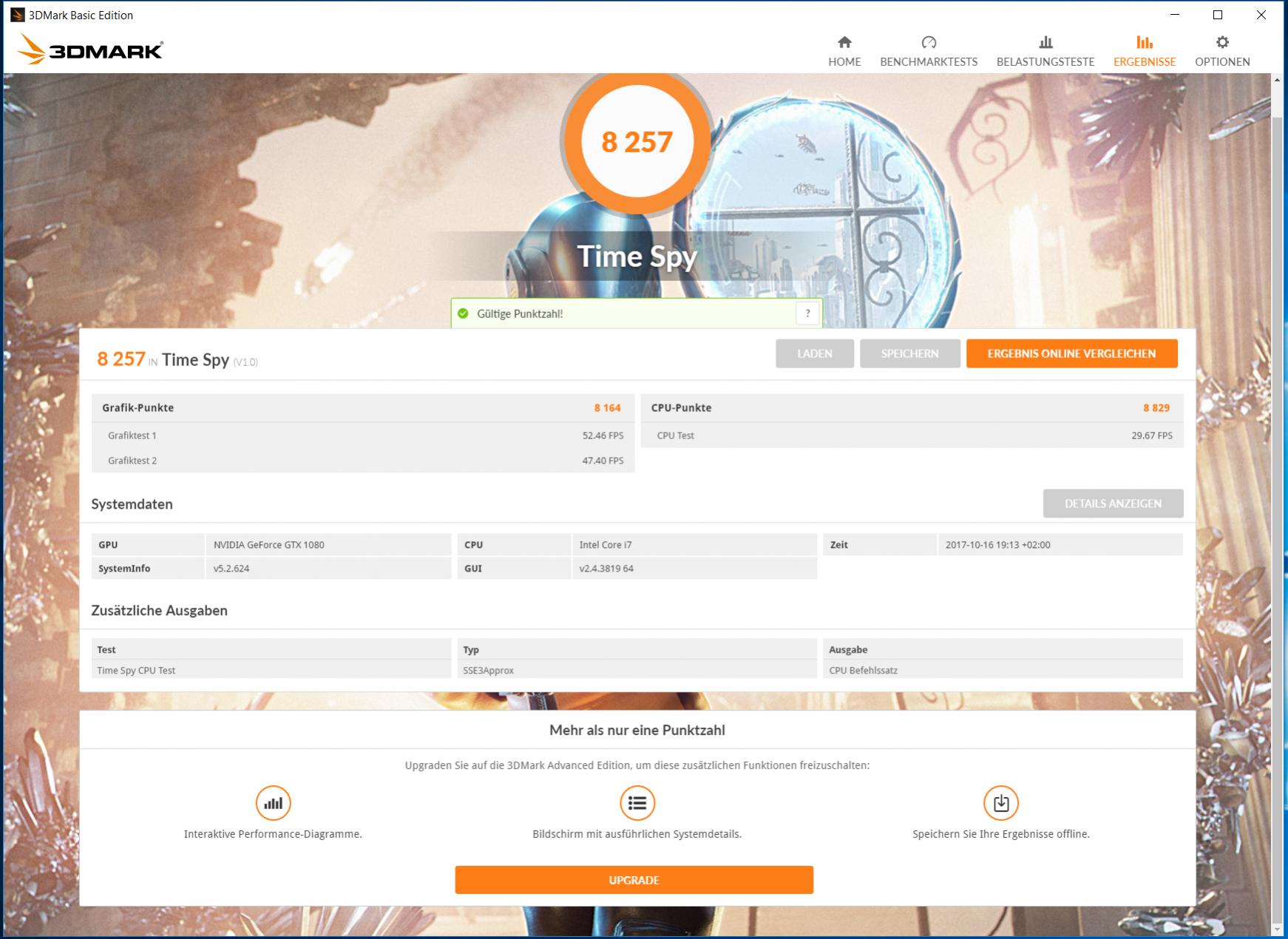Click the CPU-Punkte score 8 829
This screenshot has height=939, width=1288.
point(1156,407)
